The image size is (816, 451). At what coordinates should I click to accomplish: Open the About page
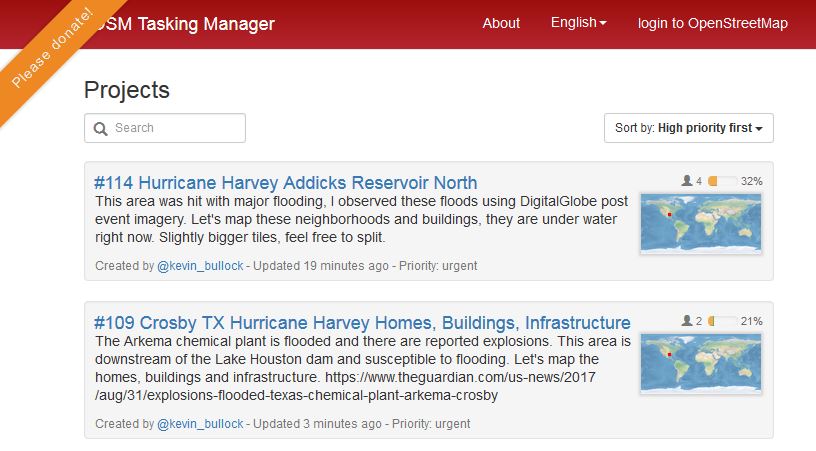pyautogui.click(x=501, y=23)
